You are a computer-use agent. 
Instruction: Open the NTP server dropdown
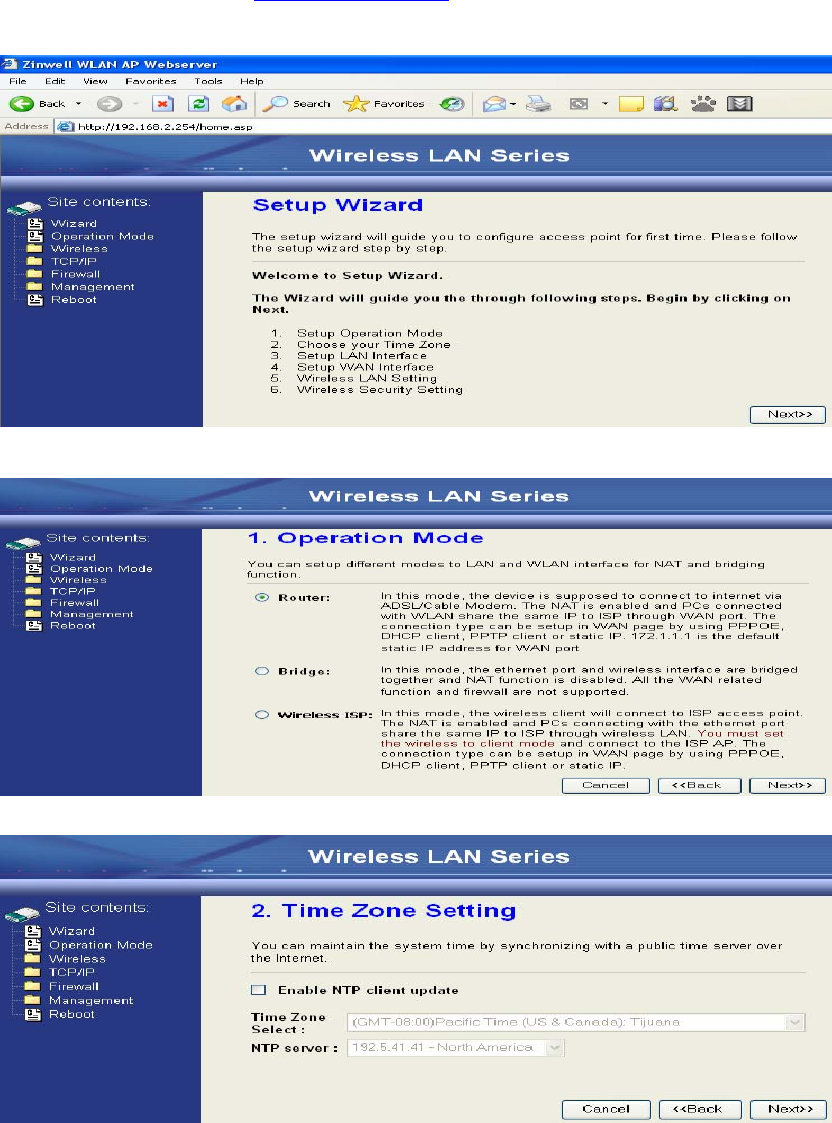456,1048
